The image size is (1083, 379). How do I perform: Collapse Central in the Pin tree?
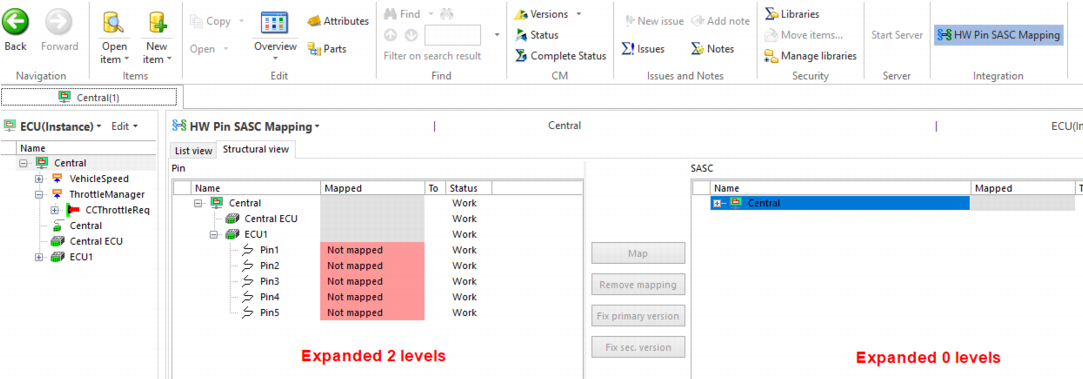click(199, 203)
